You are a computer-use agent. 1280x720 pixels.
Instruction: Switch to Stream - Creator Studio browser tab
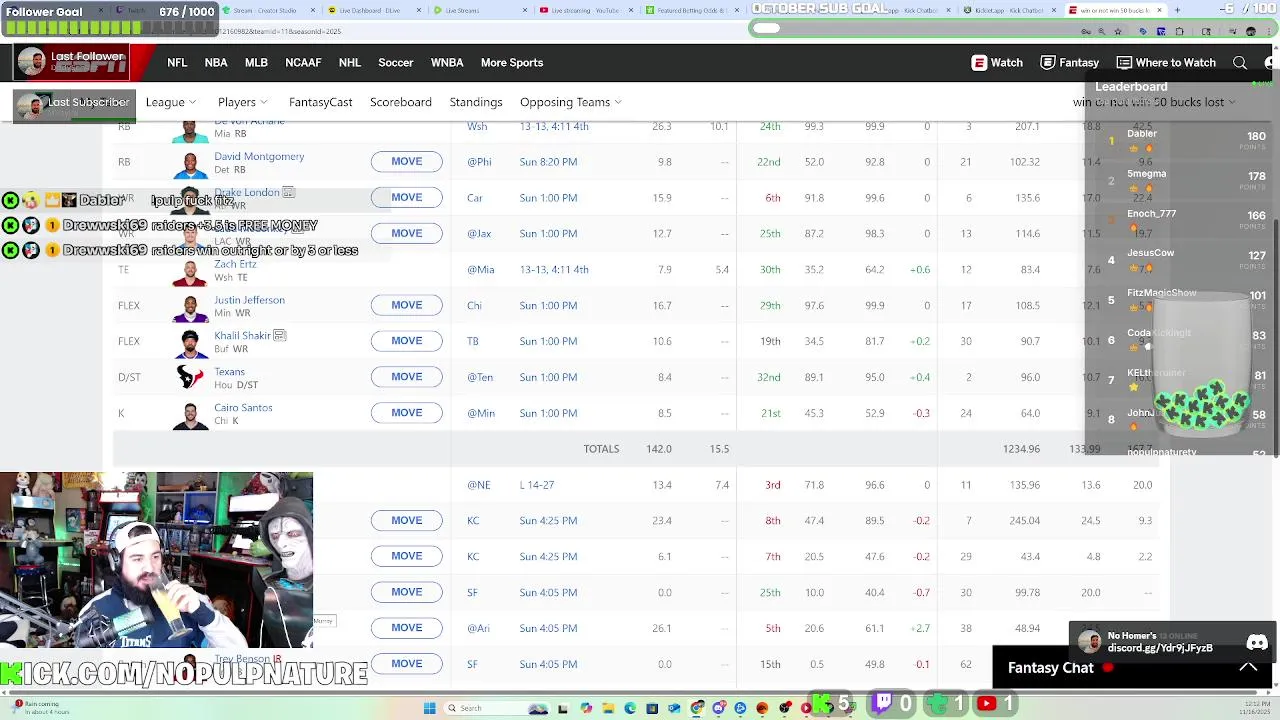pos(270,10)
